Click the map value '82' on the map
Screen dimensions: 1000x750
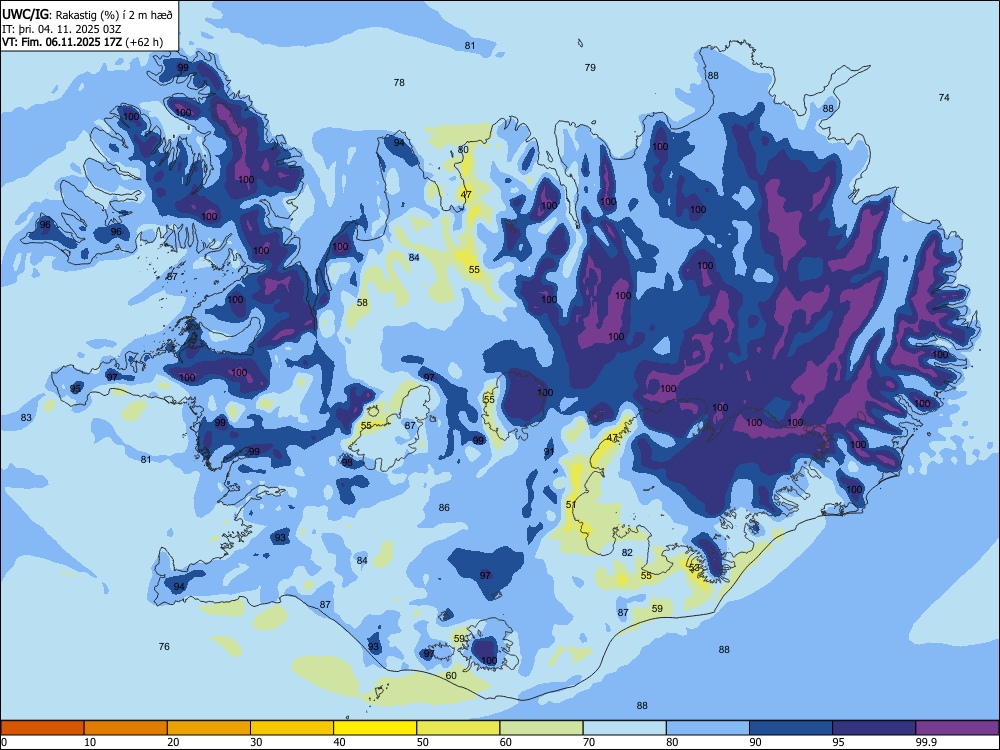627,552
